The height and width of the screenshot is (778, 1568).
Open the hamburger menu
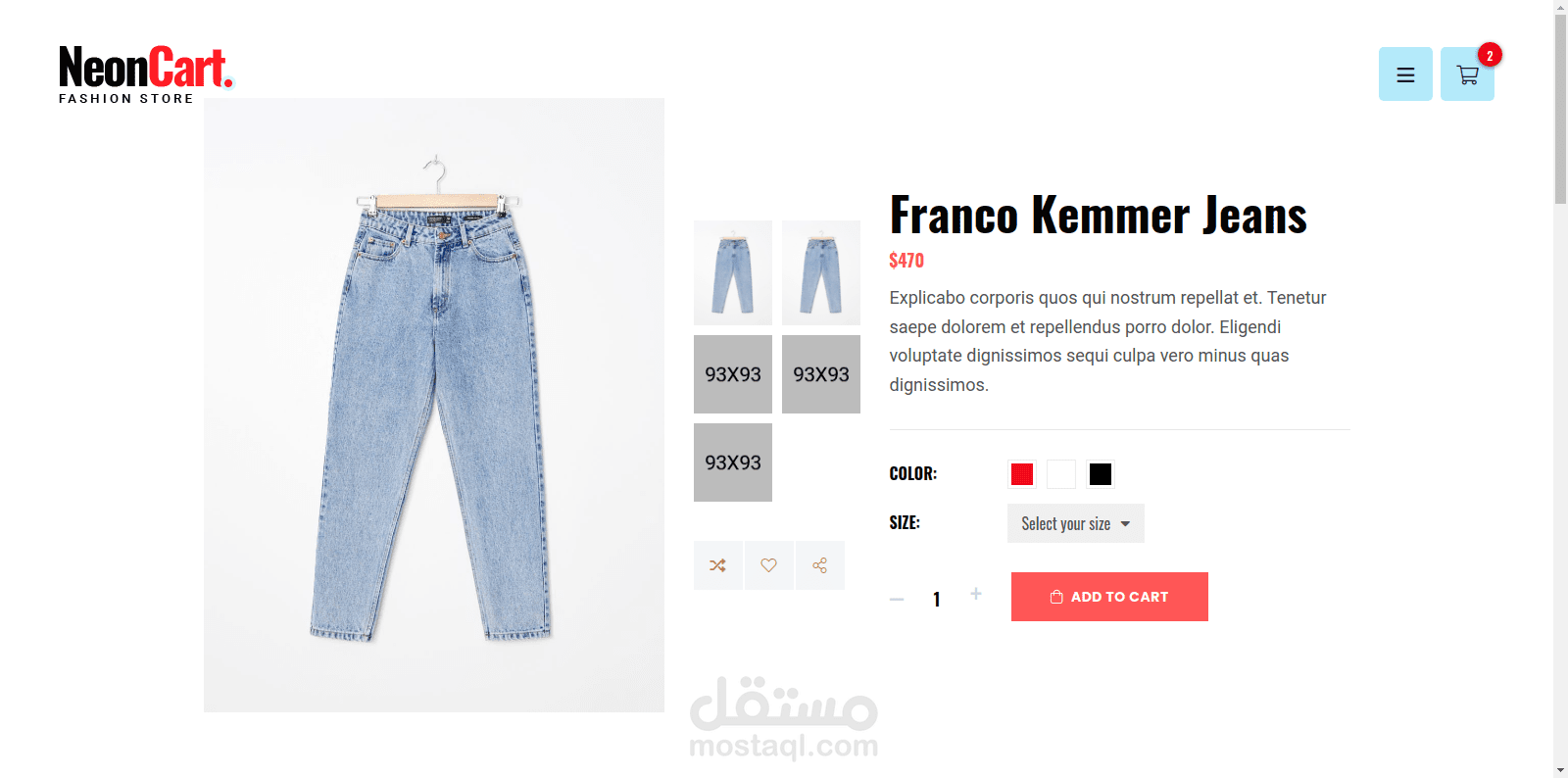tap(1405, 74)
